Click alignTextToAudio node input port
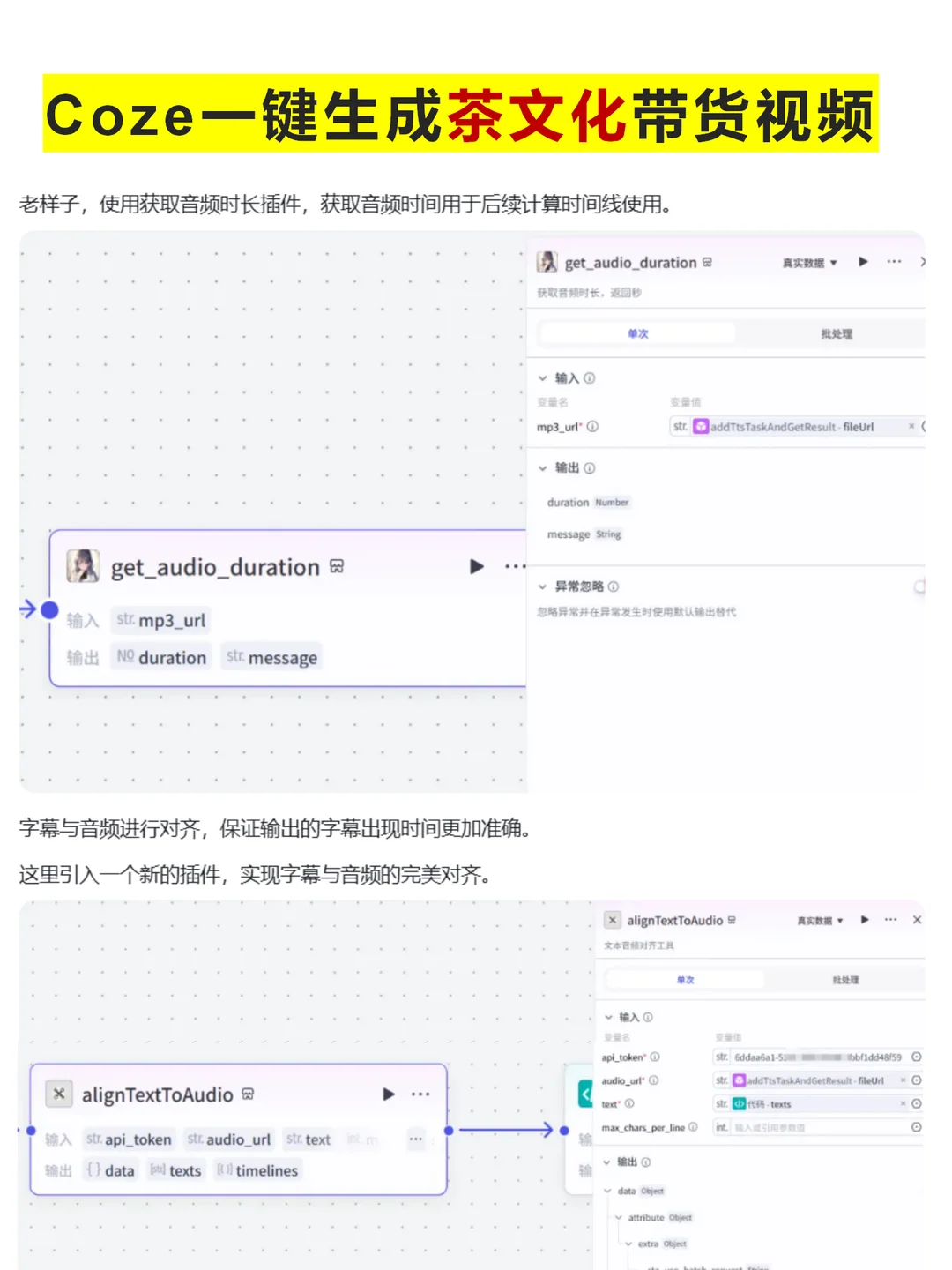The height and width of the screenshot is (1270, 952). pos(31,1130)
